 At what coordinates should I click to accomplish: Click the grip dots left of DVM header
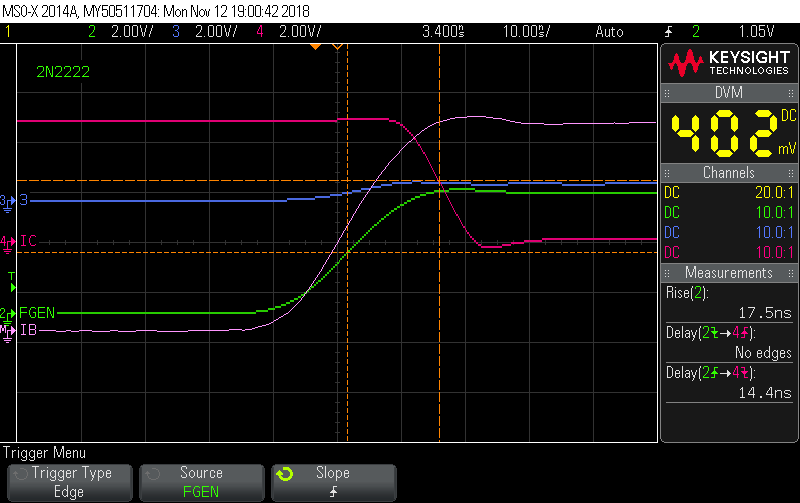point(667,93)
